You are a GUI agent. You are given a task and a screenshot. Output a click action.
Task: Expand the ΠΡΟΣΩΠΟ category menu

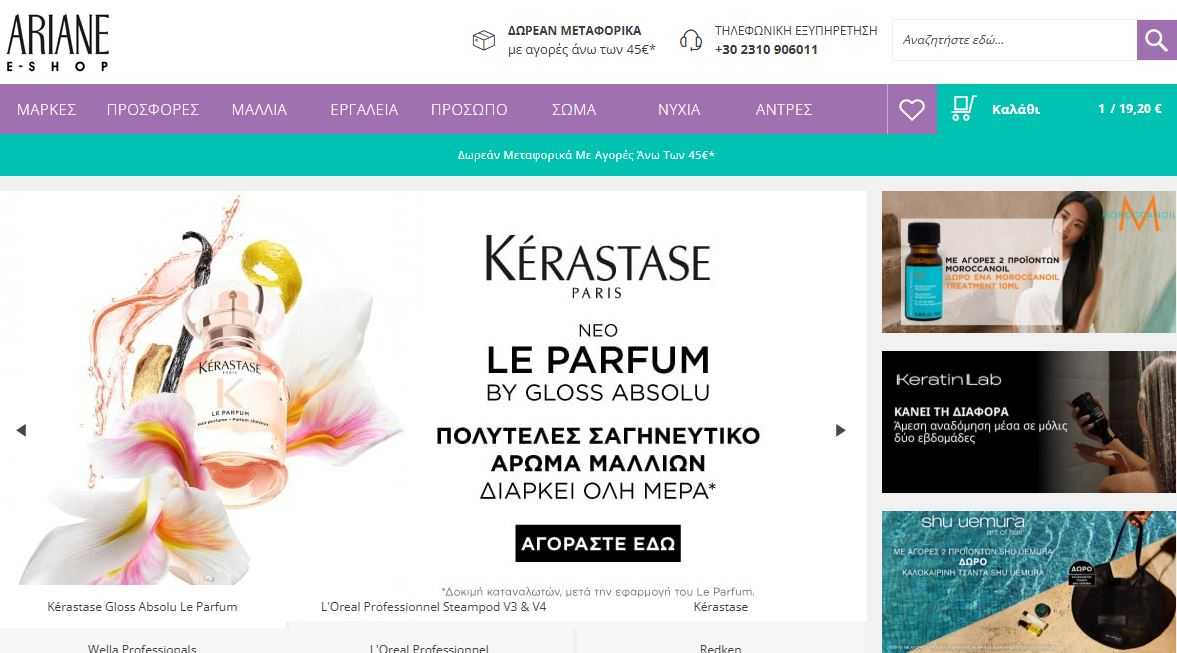click(469, 110)
